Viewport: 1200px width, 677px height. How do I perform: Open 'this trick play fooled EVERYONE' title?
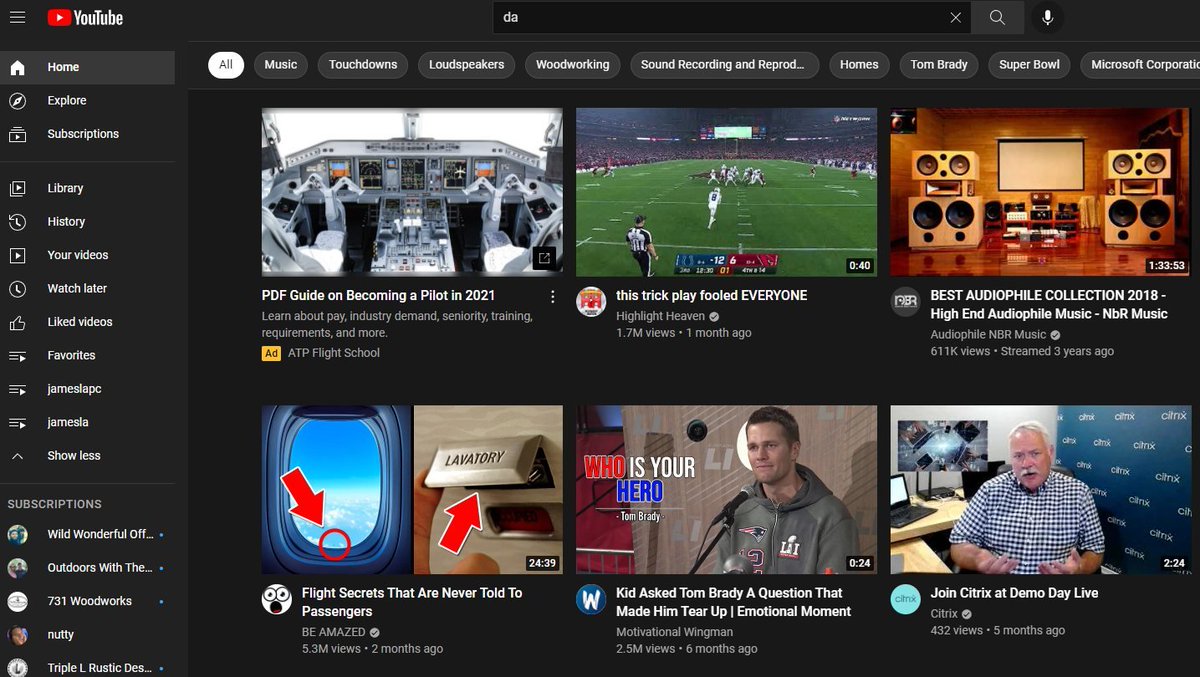[712, 295]
